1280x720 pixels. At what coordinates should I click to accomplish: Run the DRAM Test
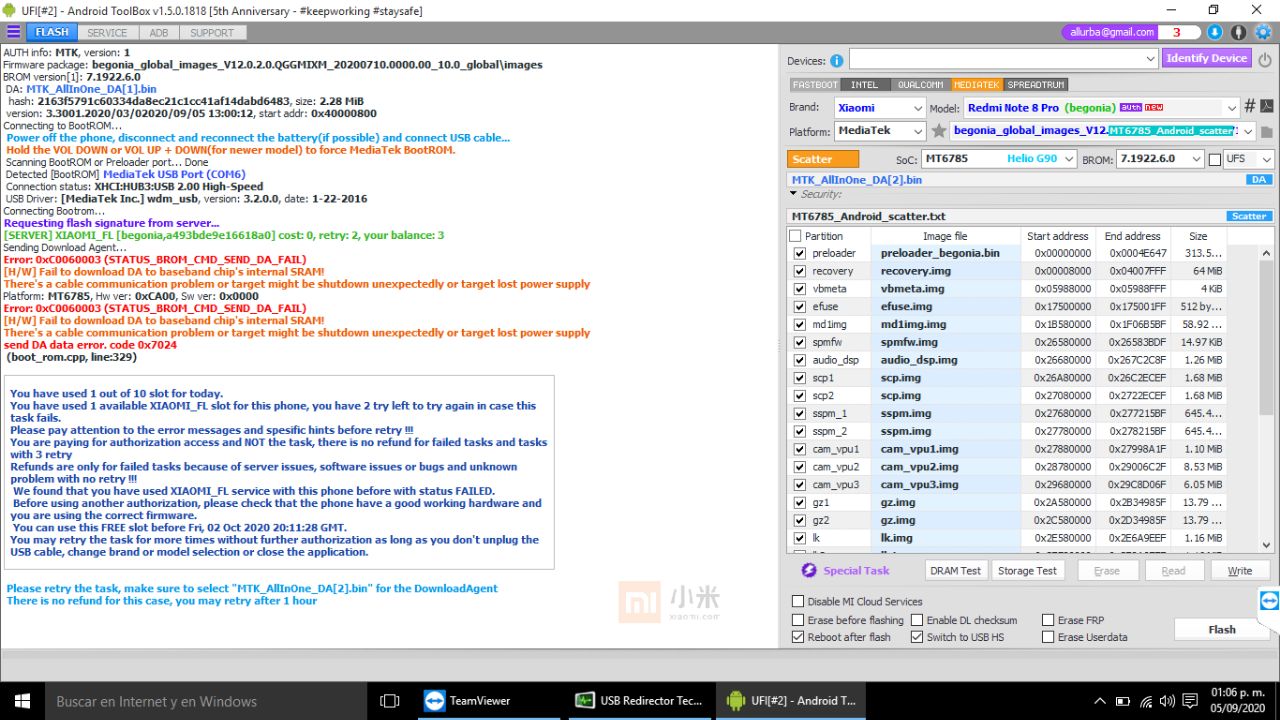pyautogui.click(x=956, y=570)
